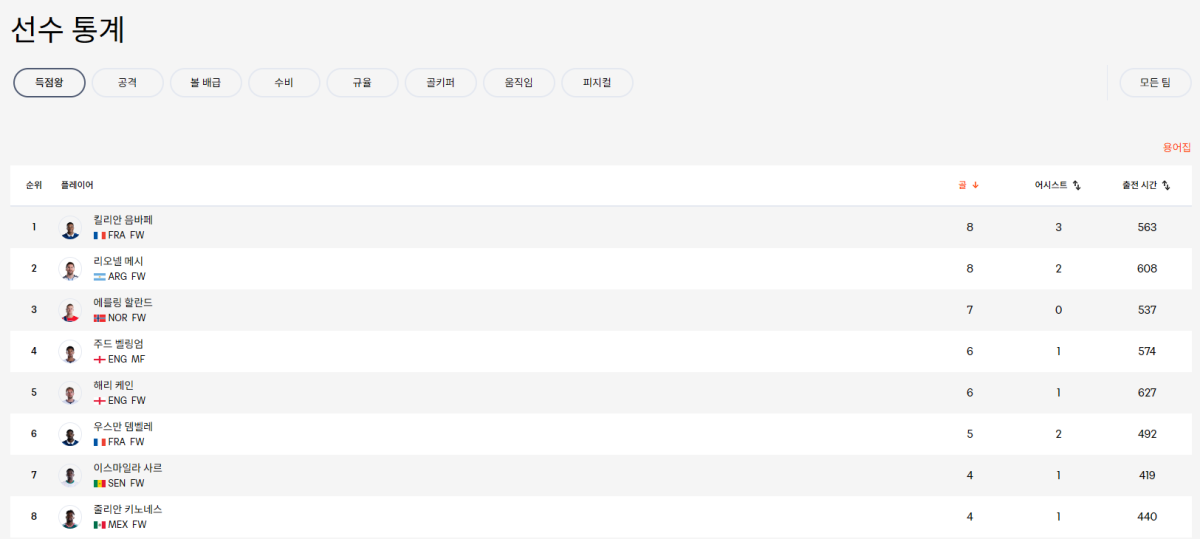The height and width of the screenshot is (539, 1200).
Task: Open 리오넬 메시 player avatar
Action: [70, 269]
